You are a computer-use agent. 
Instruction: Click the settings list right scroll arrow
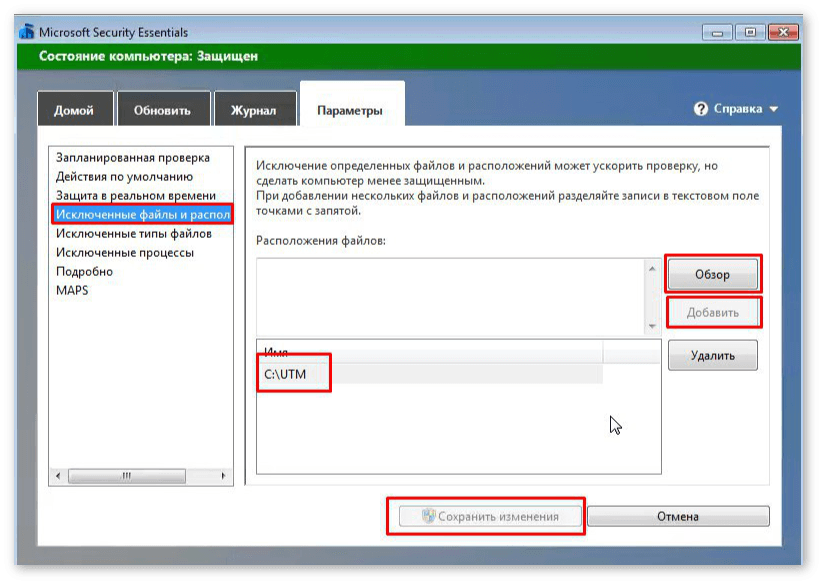pyautogui.click(x=224, y=476)
